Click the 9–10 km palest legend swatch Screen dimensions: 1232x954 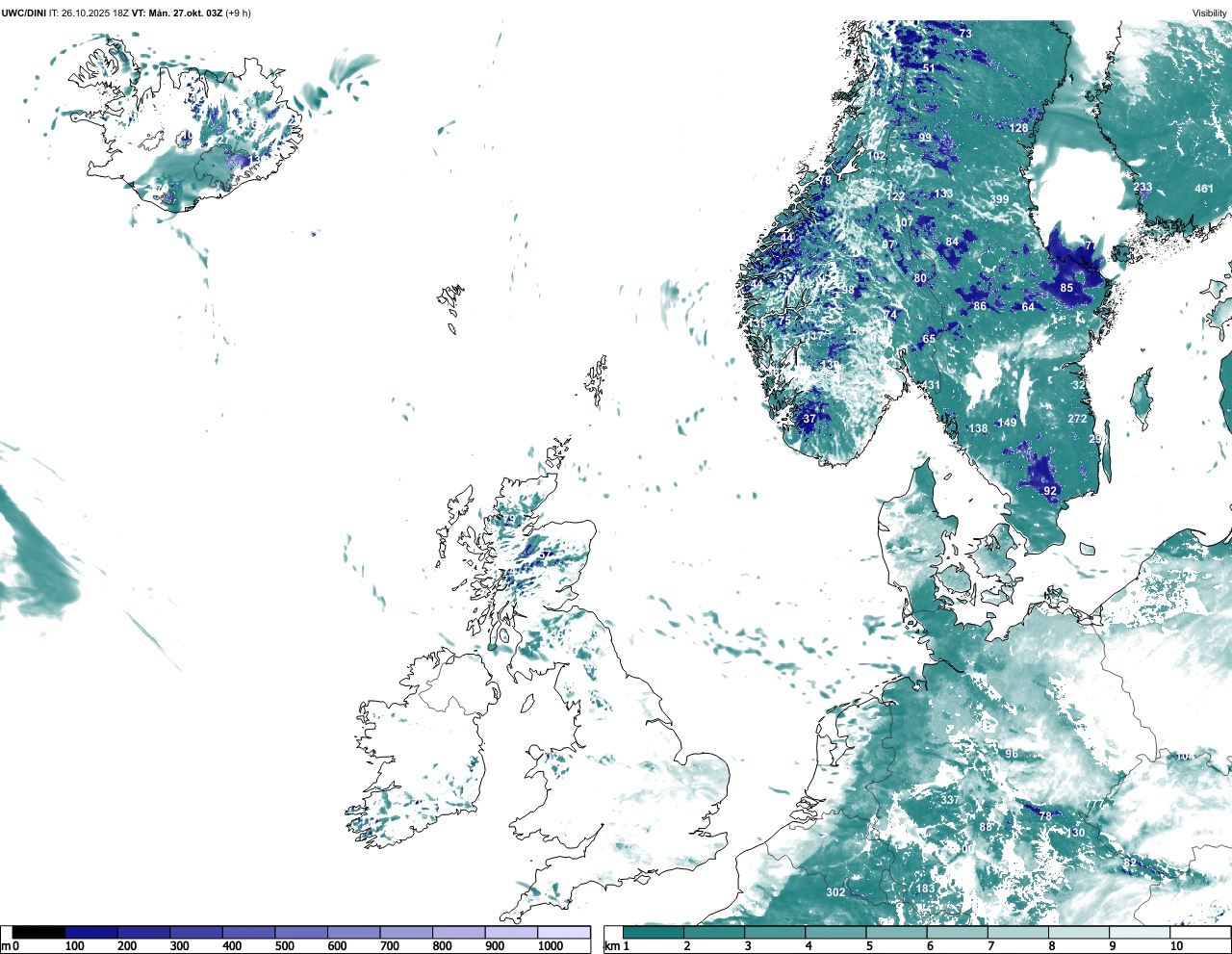click(x=1141, y=932)
